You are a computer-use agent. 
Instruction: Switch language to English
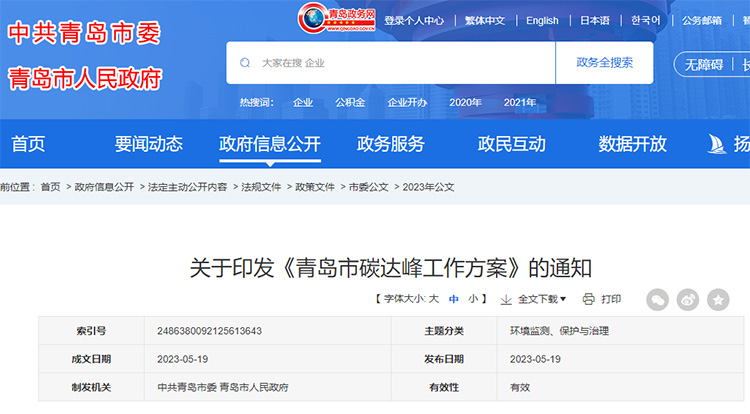pyautogui.click(x=542, y=20)
